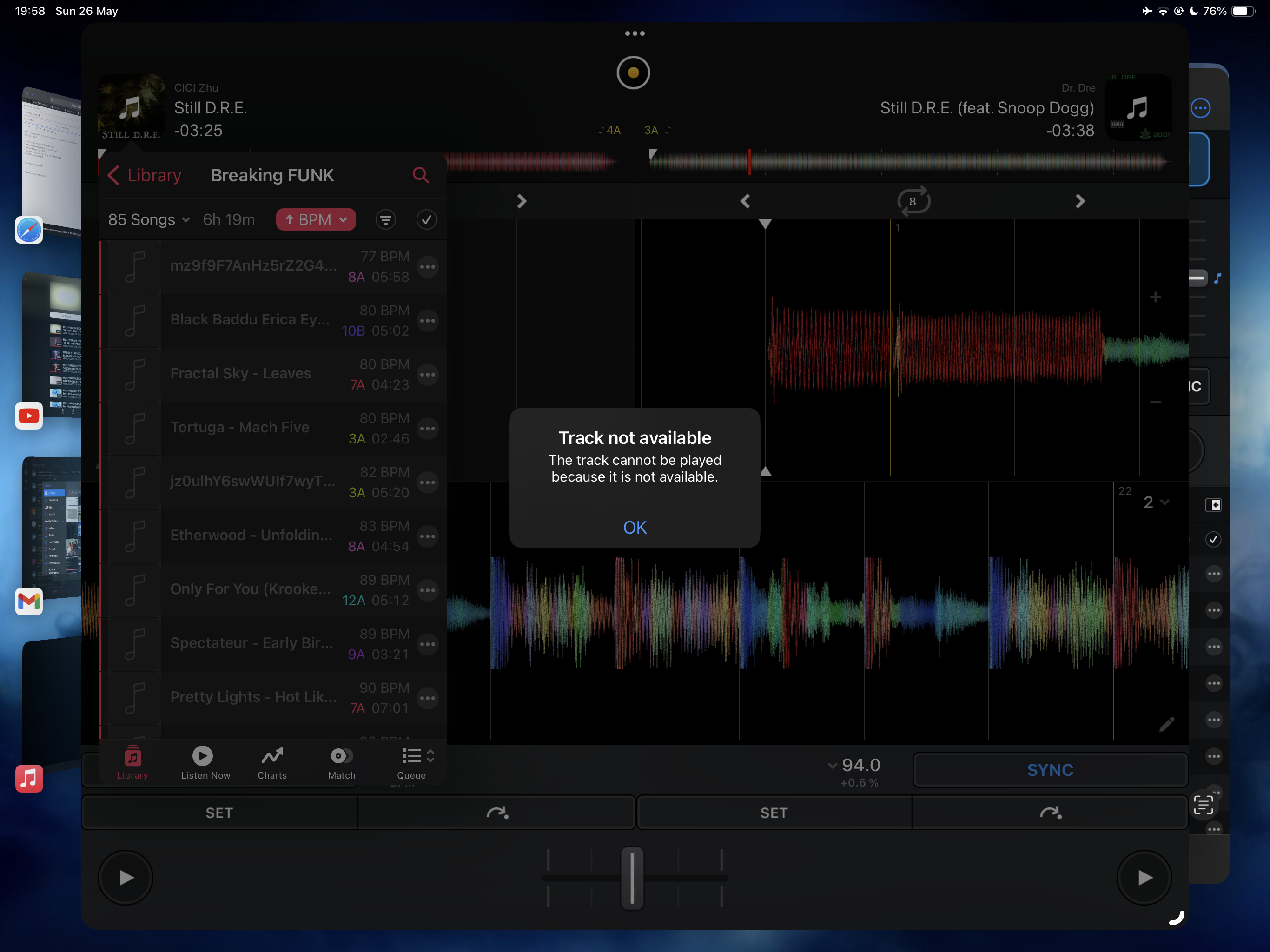Image resolution: width=1270 pixels, height=952 pixels.
Task: Open more options for mz9f9F7AnHz5rZ2G4 track
Action: pyautogui.click(x=427, y=266)
